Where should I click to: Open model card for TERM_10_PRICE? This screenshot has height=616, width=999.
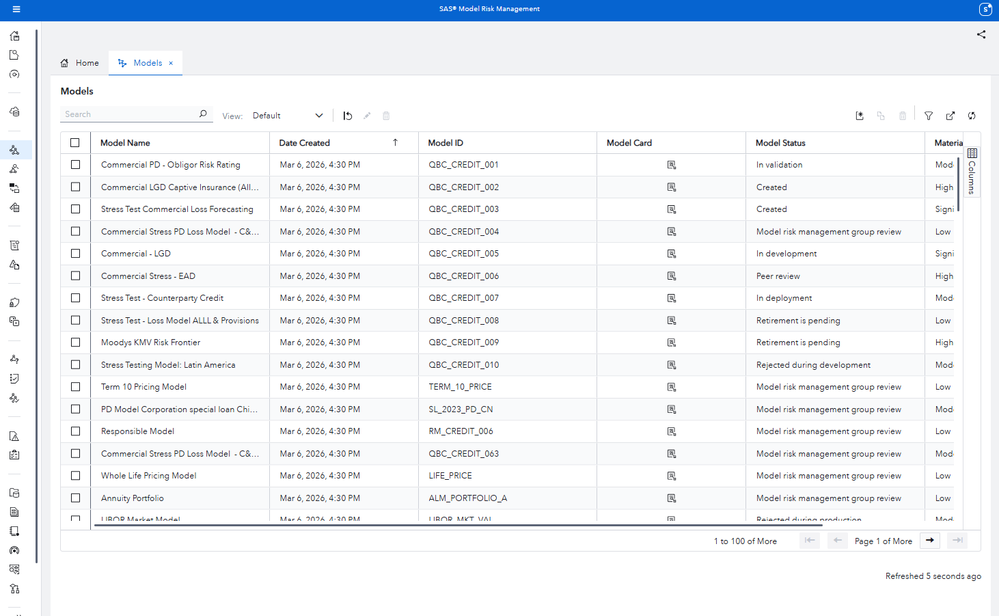click(671, 387)
